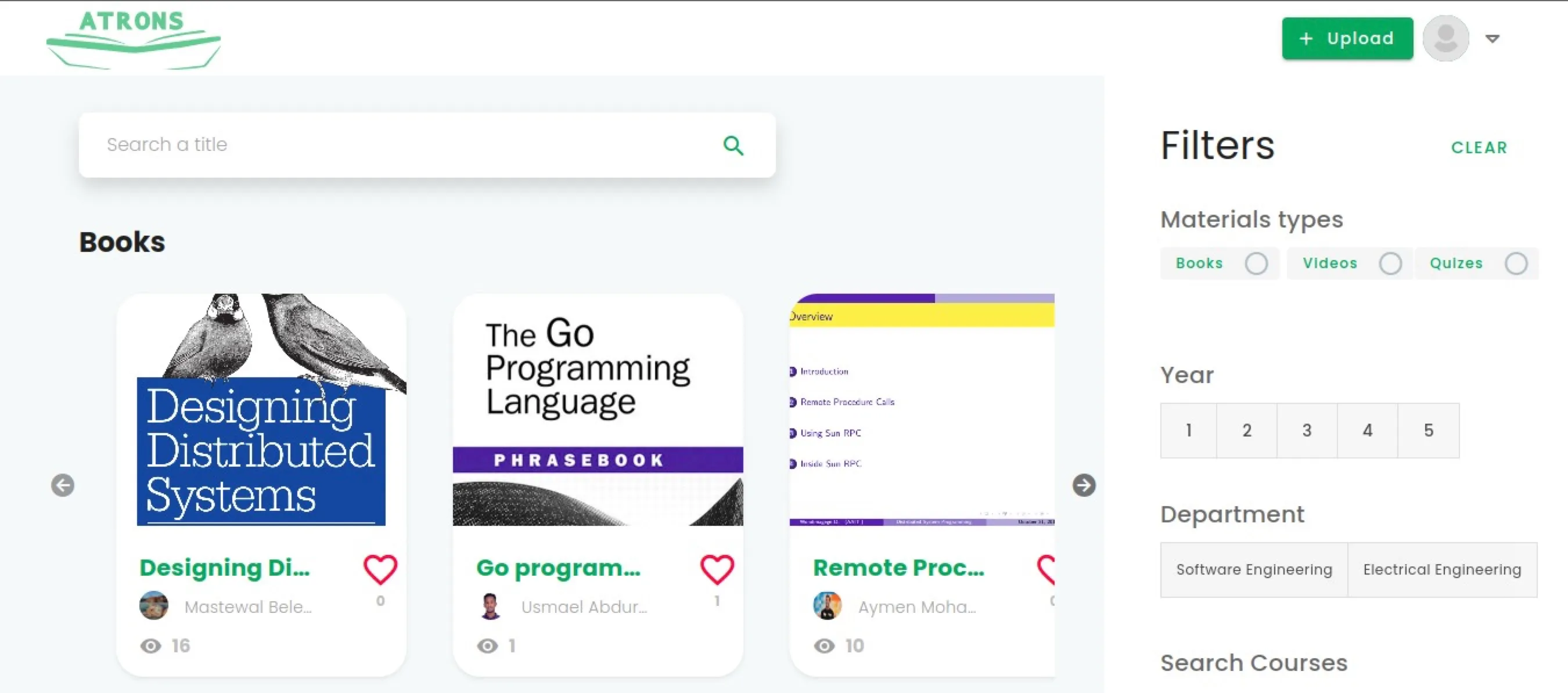Clear all filters

pos(1479,148)
